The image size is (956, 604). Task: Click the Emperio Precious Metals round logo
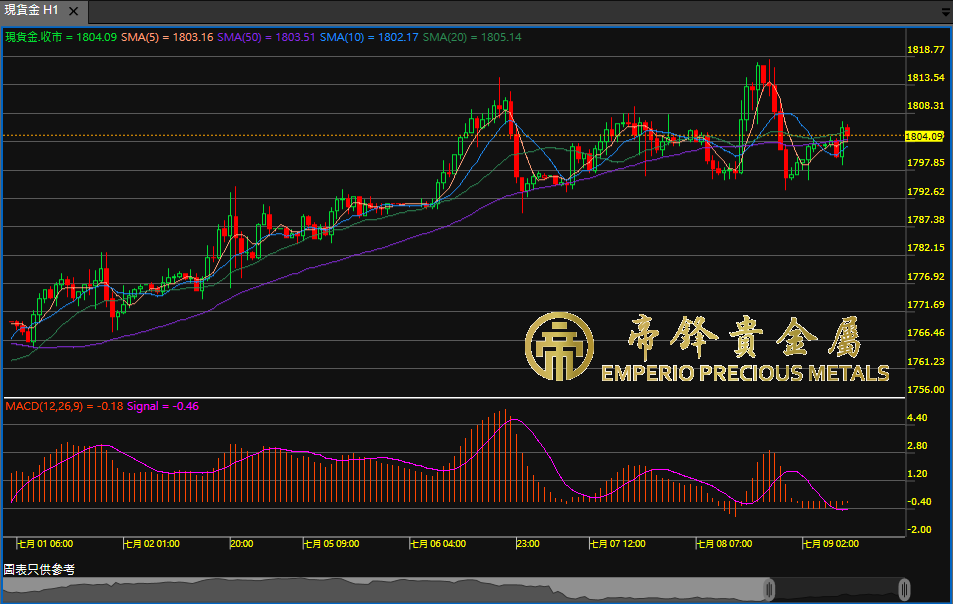point(560,347)
